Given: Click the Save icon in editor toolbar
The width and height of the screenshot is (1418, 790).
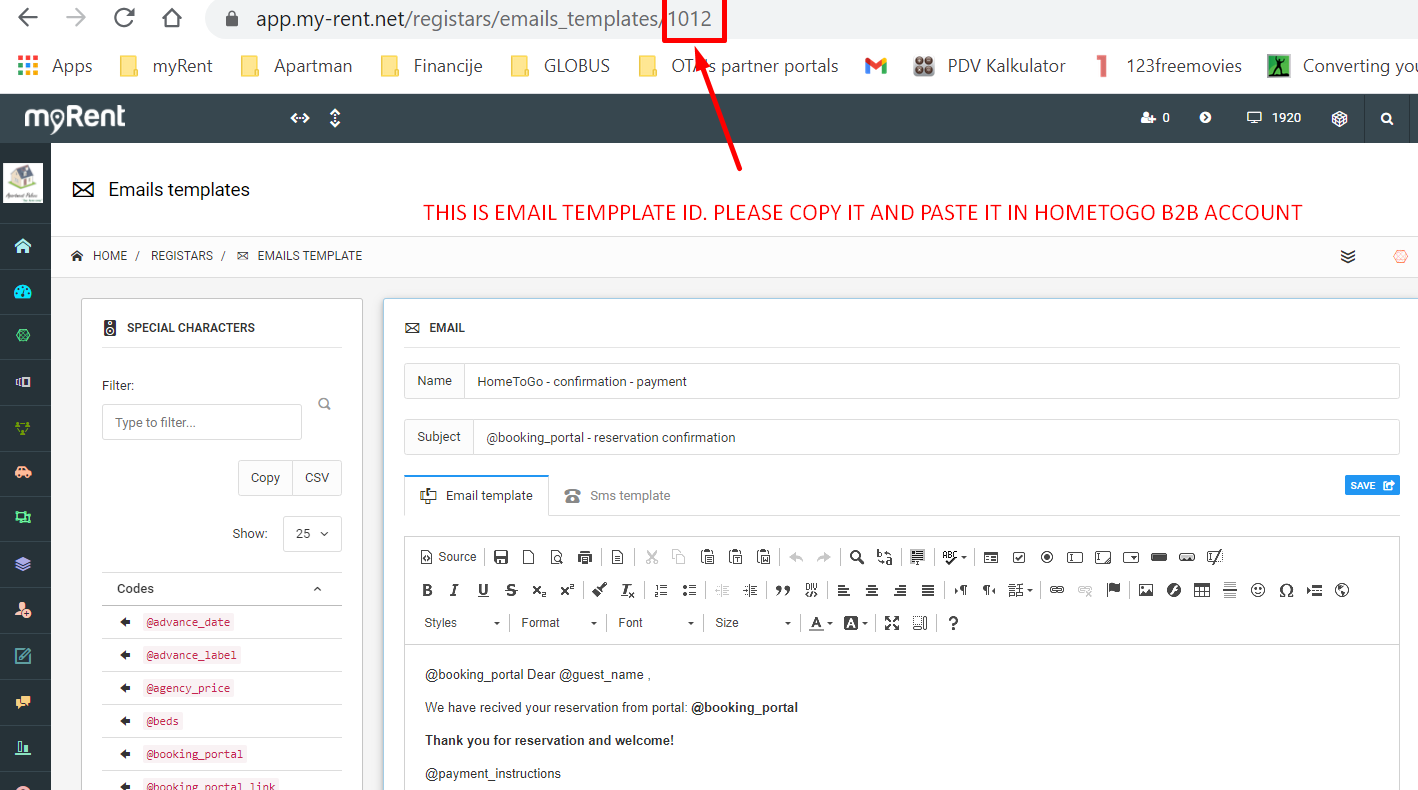Looking at the screenshot, I should click(x=501, y=557).
